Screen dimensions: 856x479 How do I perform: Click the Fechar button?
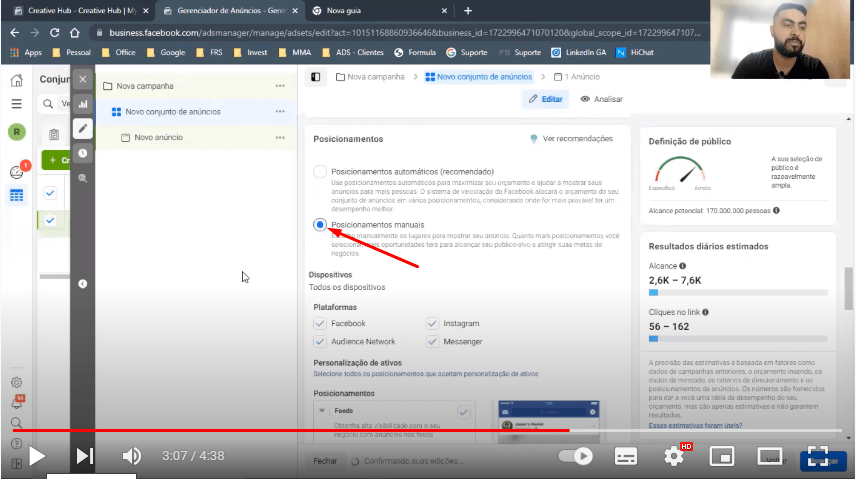click(x=325, y=461)
